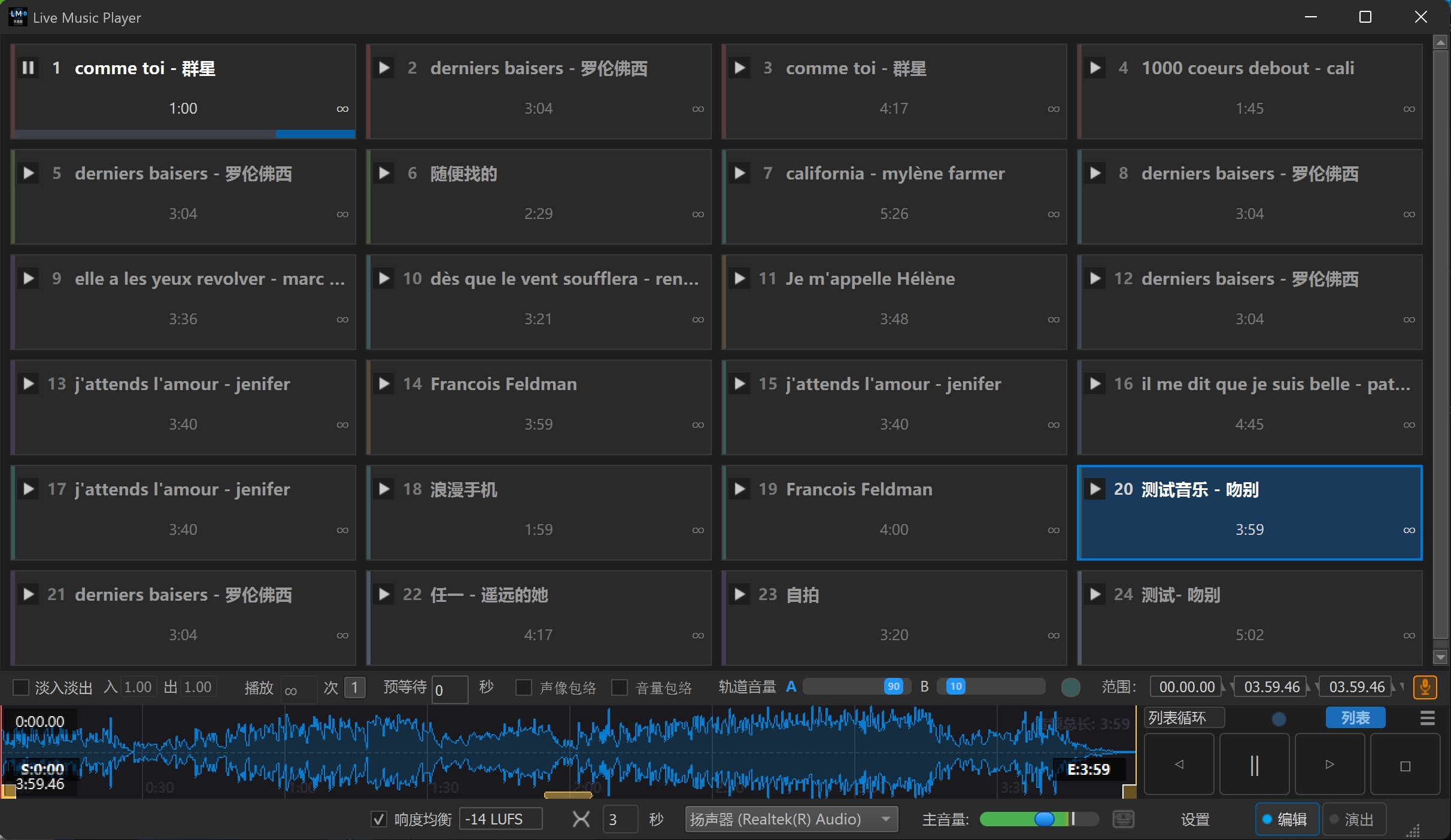
Task: Play track 5 derniers baisers
Action: coord(28,173)
